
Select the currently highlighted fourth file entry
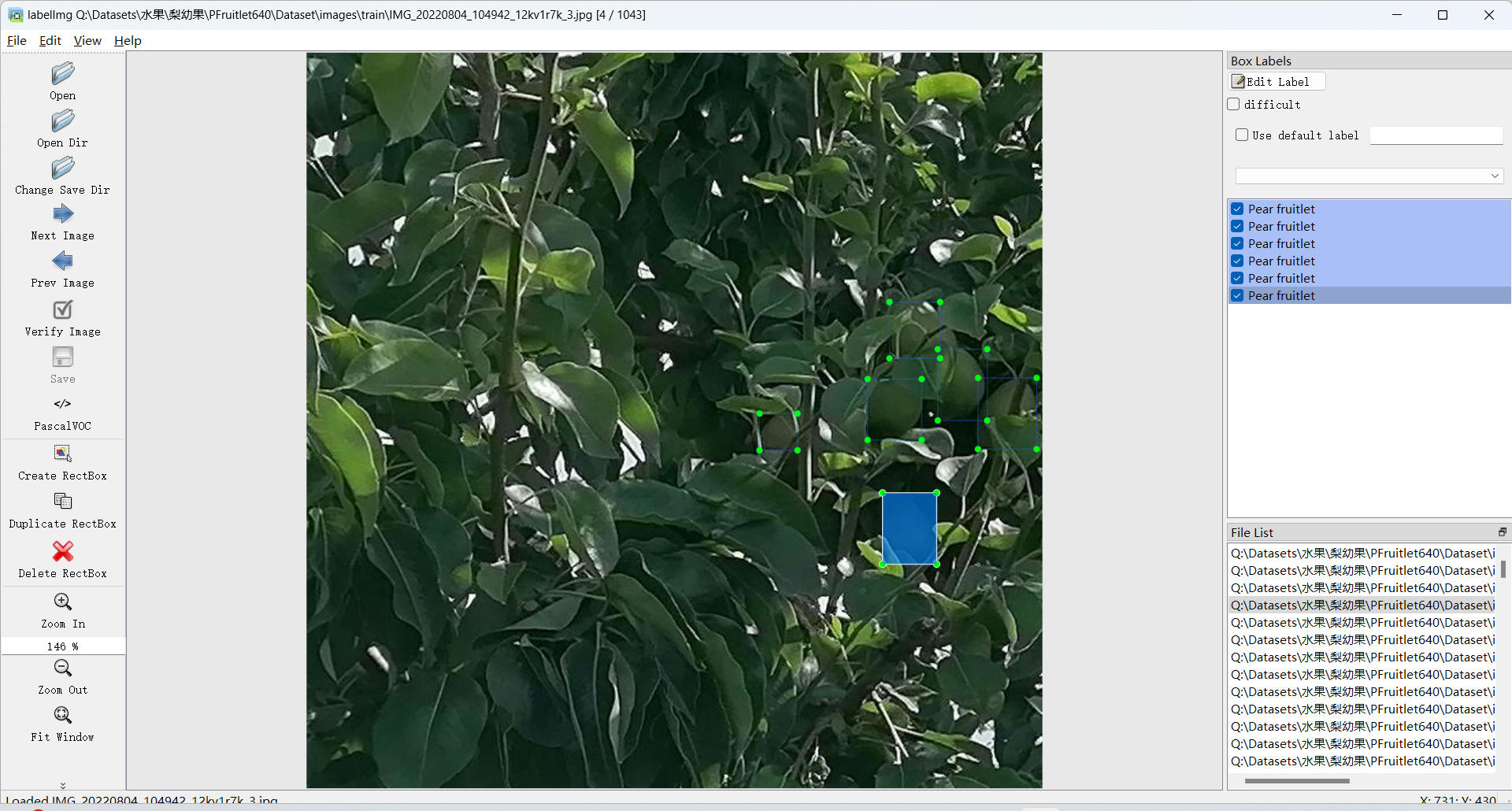[1362, 605]
